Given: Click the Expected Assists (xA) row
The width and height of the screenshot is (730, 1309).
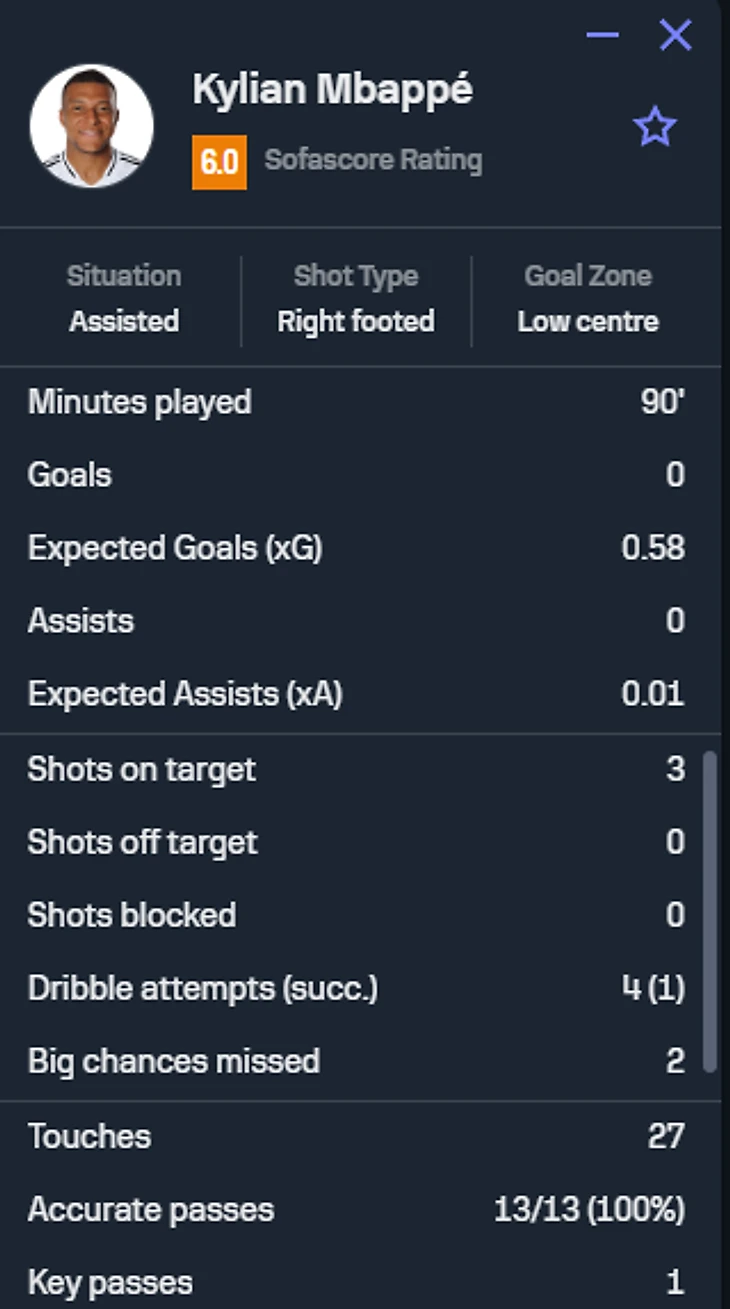Looking at the screenshot, I should point(356,694).
